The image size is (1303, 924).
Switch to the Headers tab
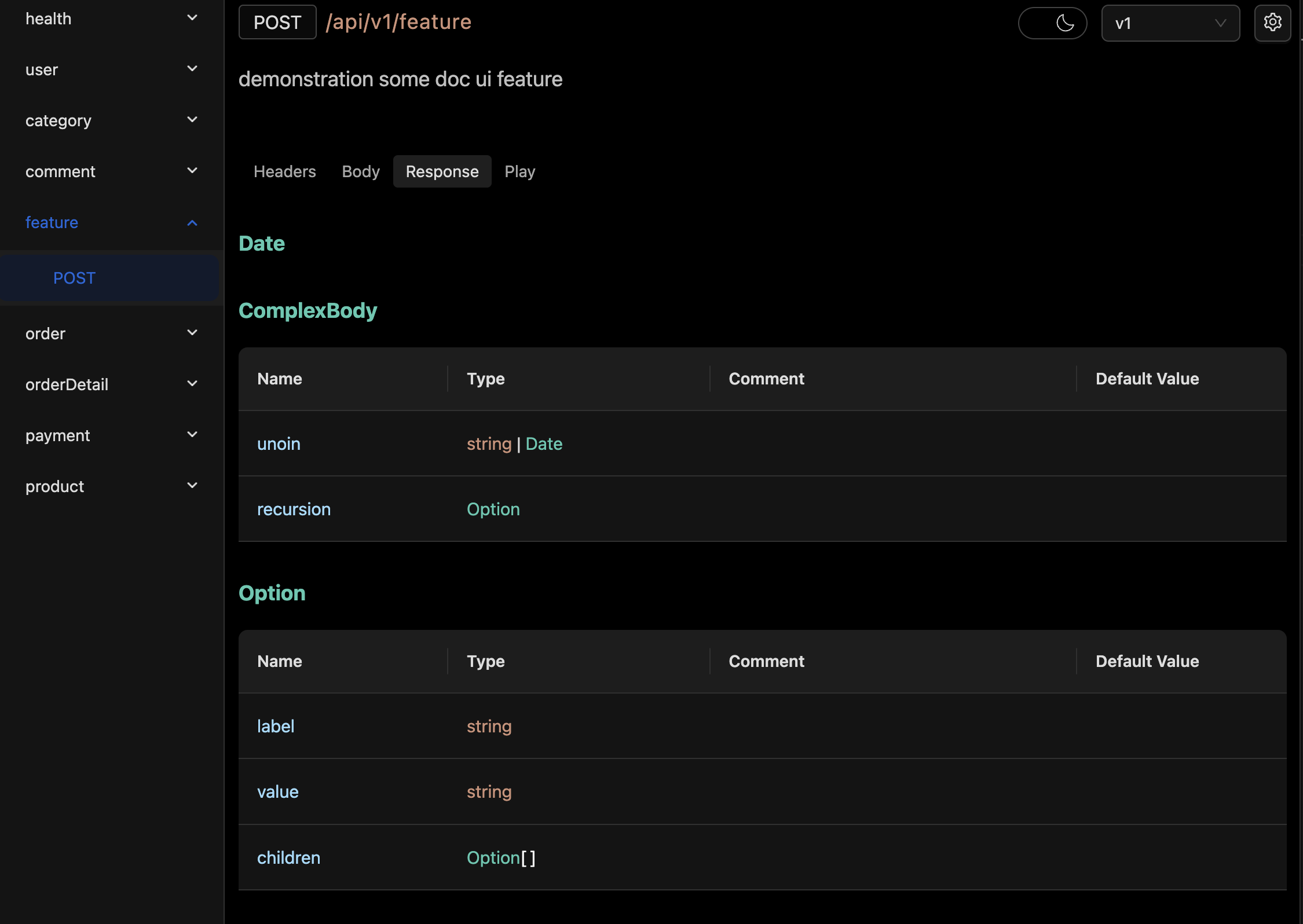coord(284,171)
